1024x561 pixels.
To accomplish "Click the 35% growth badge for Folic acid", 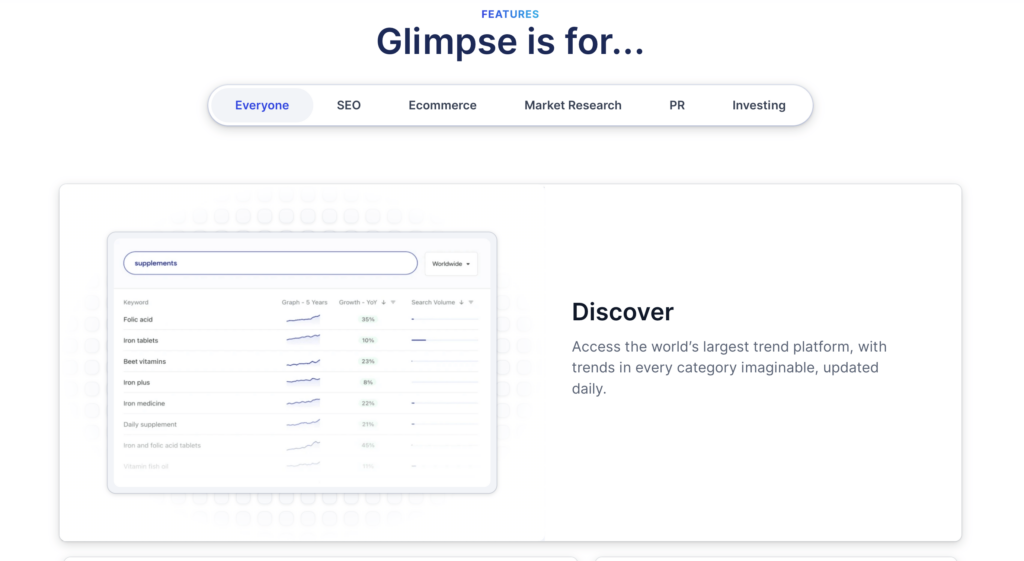I will click(x=368, y=319).
